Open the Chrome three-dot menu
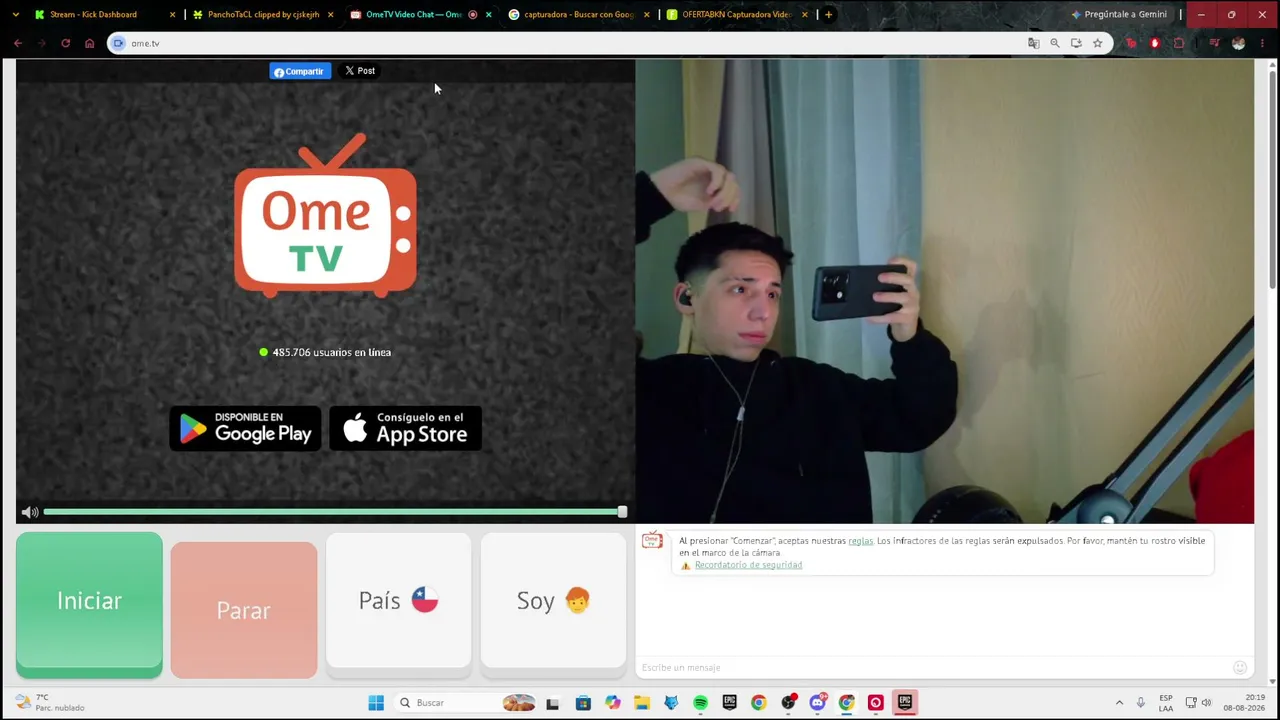Screen dimensions: 1280x720 tap(1262, 43)
